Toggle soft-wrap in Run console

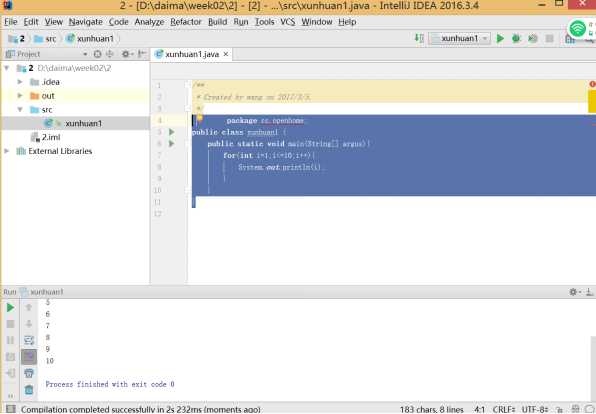point(29,340)
